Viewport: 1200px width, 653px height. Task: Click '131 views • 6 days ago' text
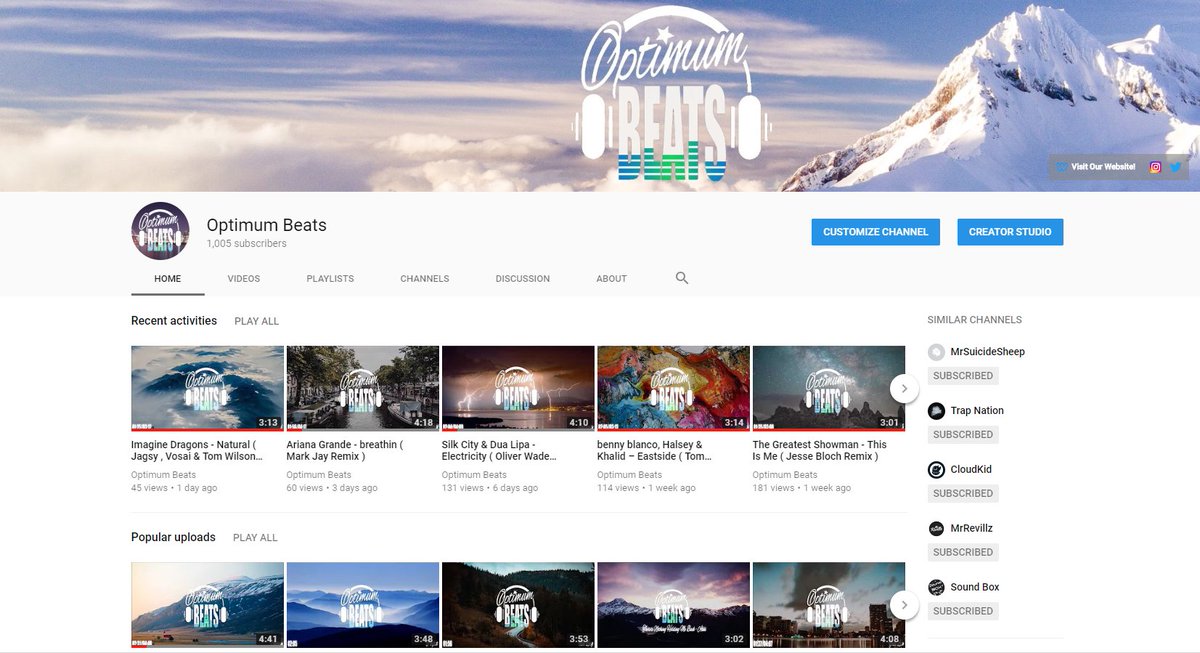pos(490,488)
